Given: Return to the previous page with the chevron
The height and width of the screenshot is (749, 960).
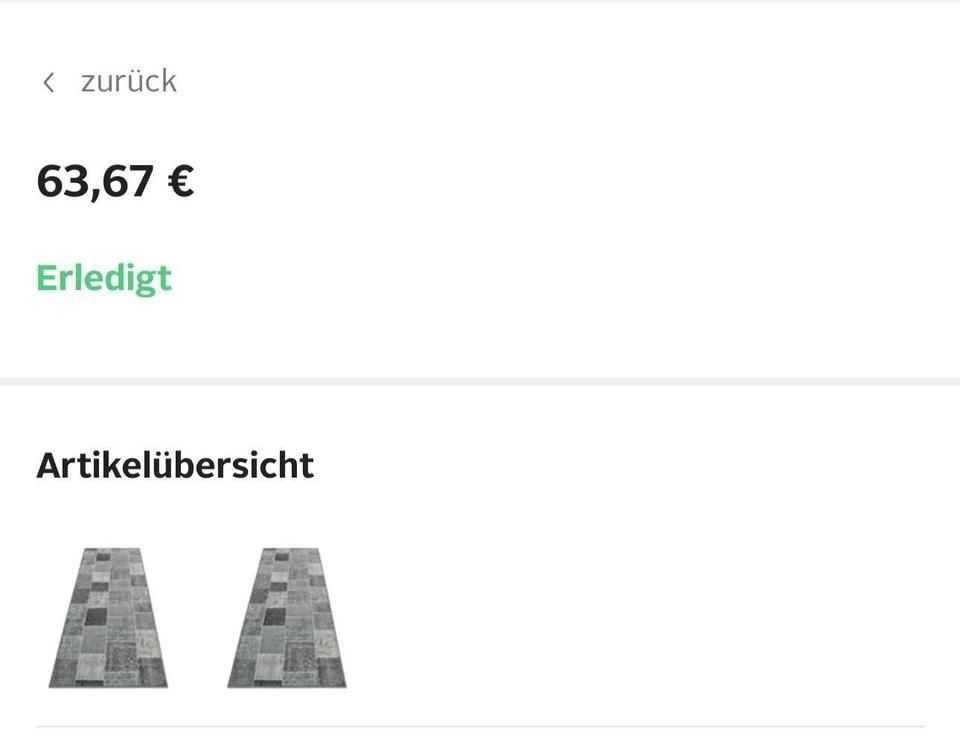Looking at the screenshot, I should (48, 82).
